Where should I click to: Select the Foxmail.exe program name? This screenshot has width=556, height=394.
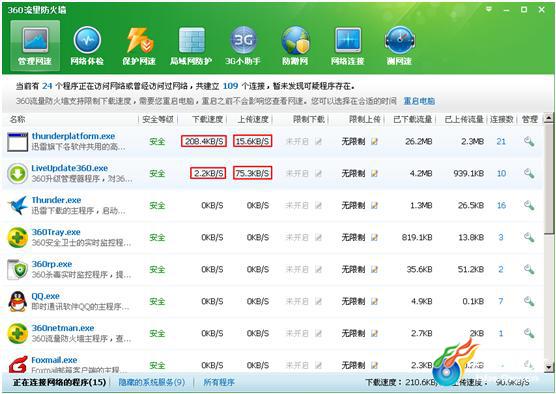[x=54, y=360]
